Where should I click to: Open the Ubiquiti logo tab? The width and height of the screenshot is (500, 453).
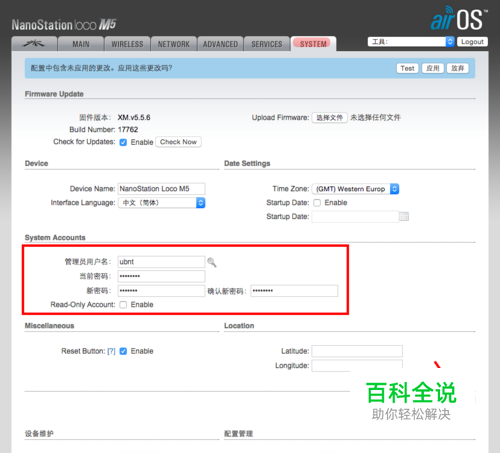(34, 44)
